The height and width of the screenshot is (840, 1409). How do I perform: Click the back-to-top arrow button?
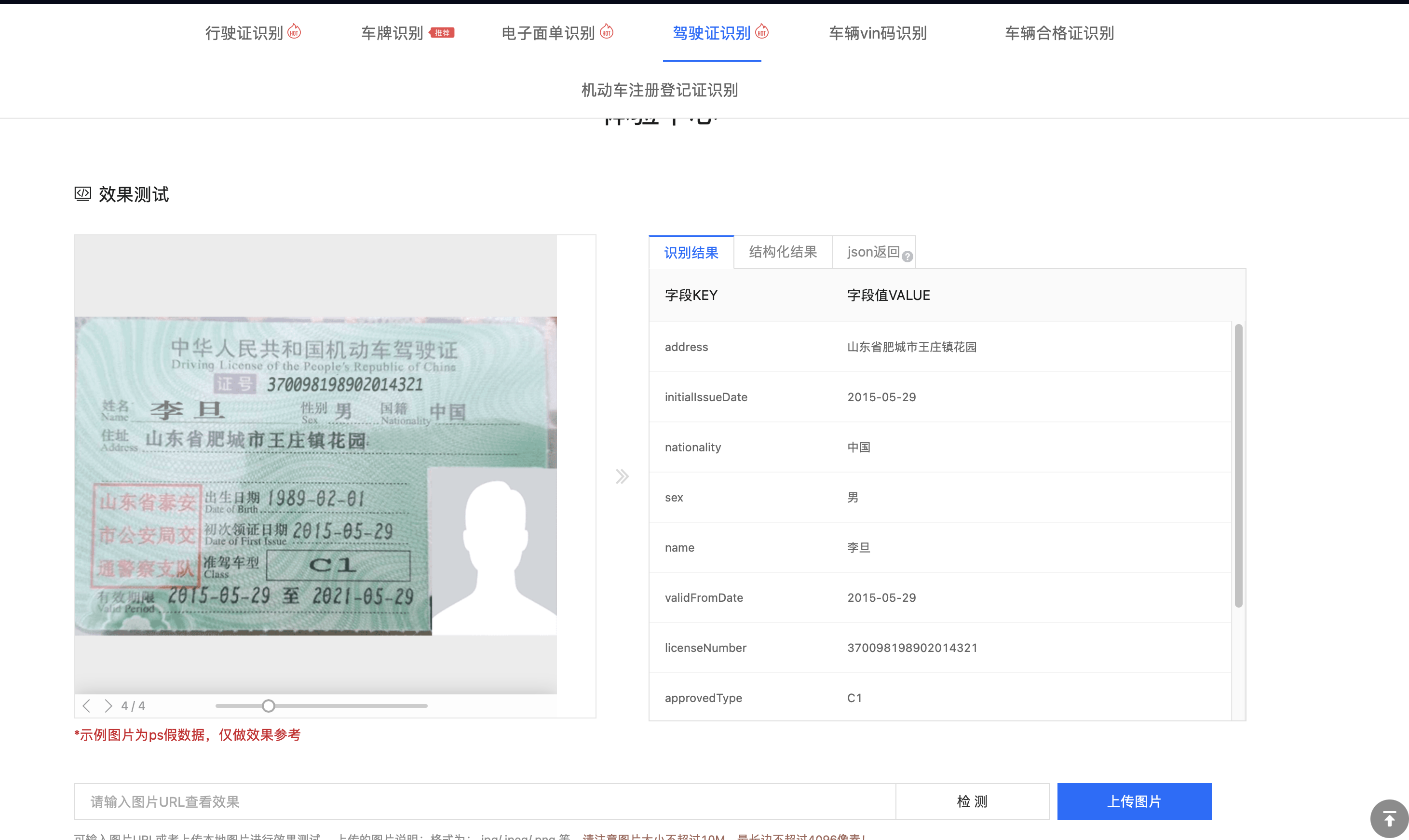click(x=1389, y=818)
